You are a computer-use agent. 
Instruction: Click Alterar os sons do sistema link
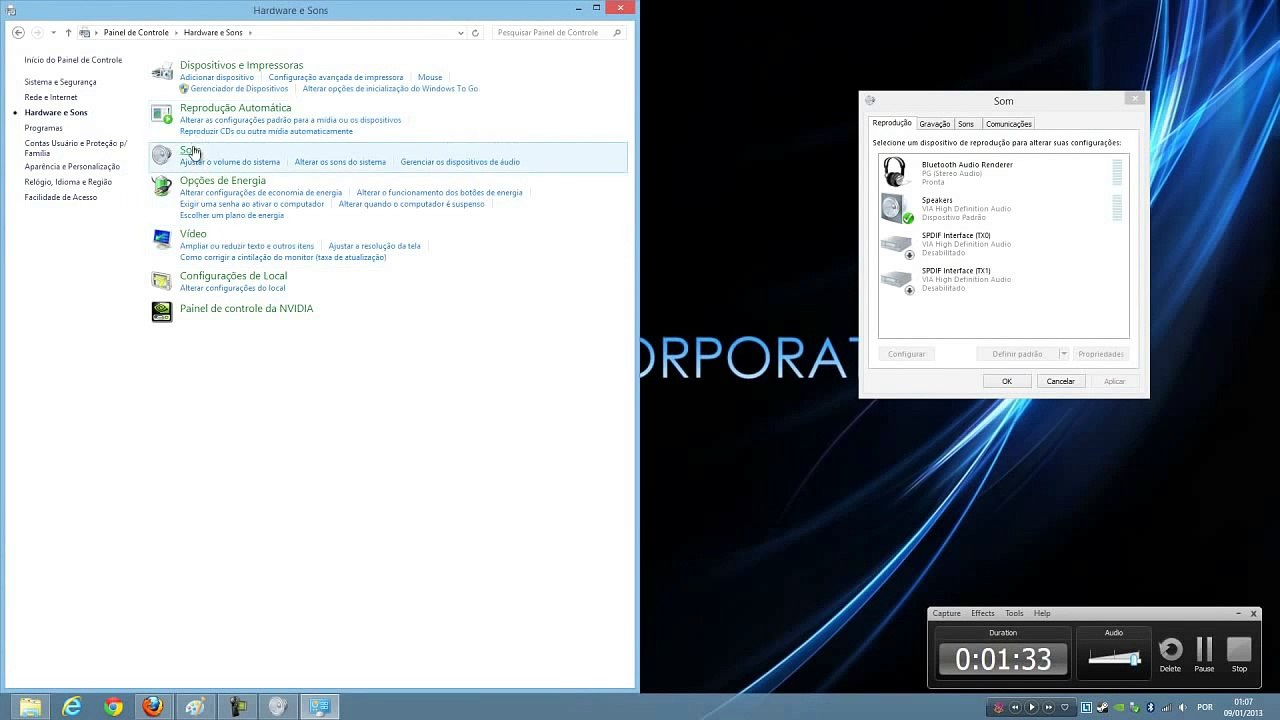(x=340, y=162)
